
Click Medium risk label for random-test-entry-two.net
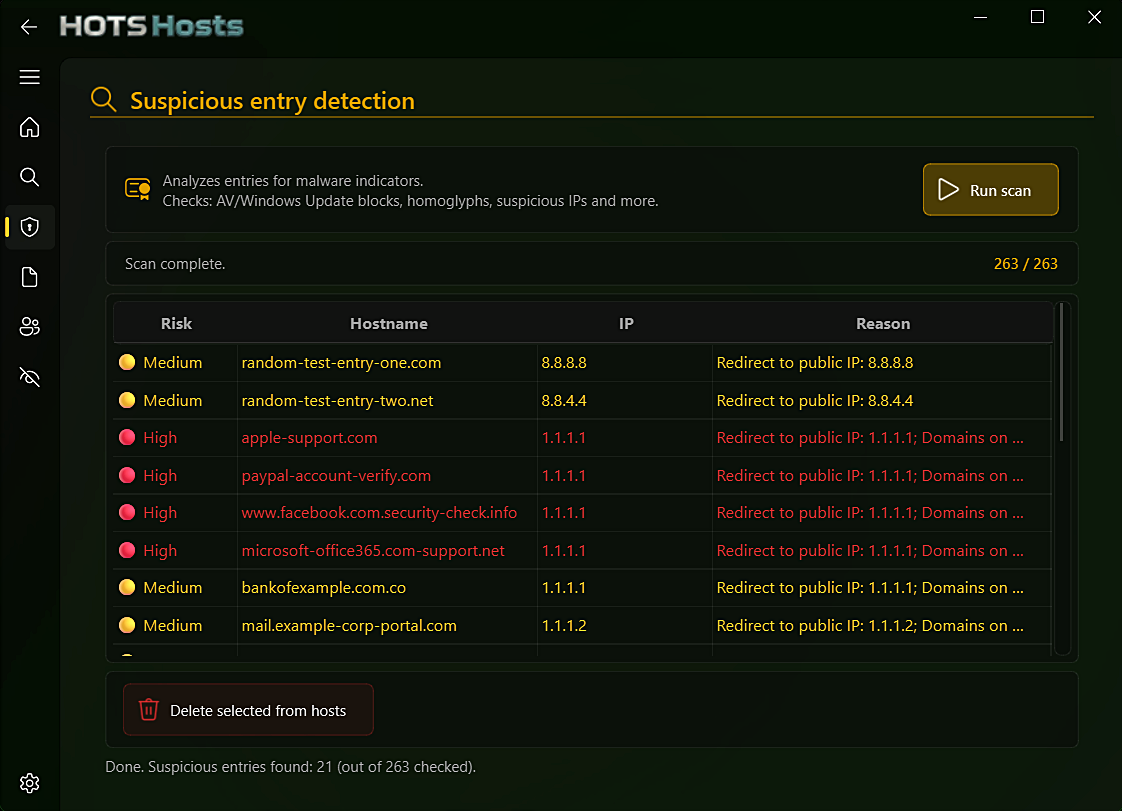click(172, 400)
